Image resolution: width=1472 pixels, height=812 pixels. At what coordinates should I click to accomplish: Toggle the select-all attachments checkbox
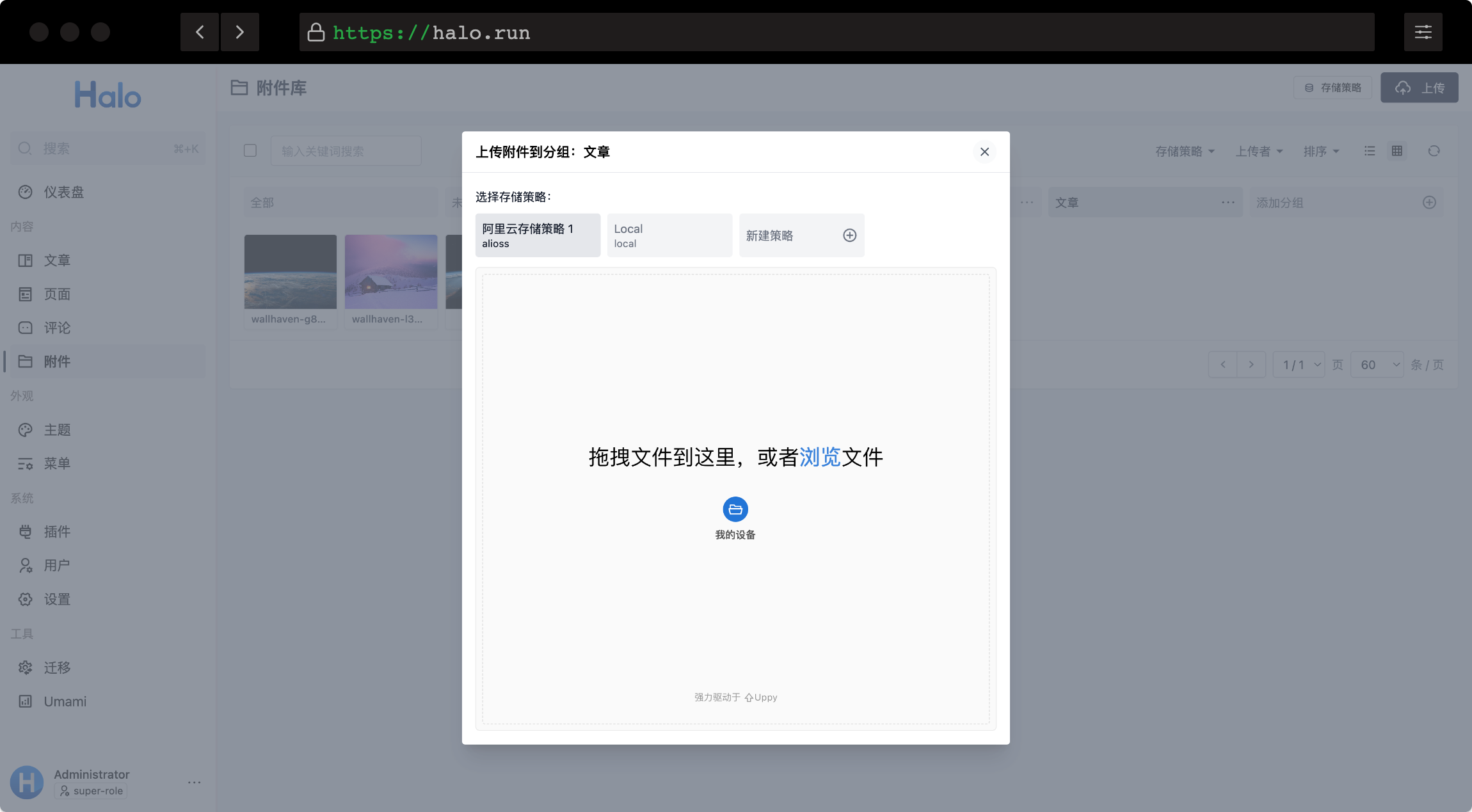pyautogui.click(x=250, y=150)
